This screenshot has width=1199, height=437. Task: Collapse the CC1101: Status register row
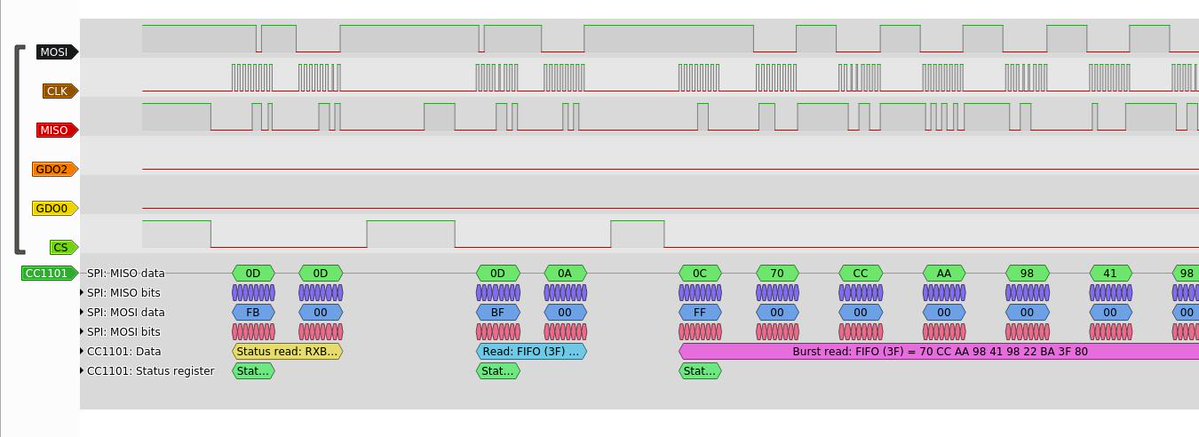[x=83, y=370]
